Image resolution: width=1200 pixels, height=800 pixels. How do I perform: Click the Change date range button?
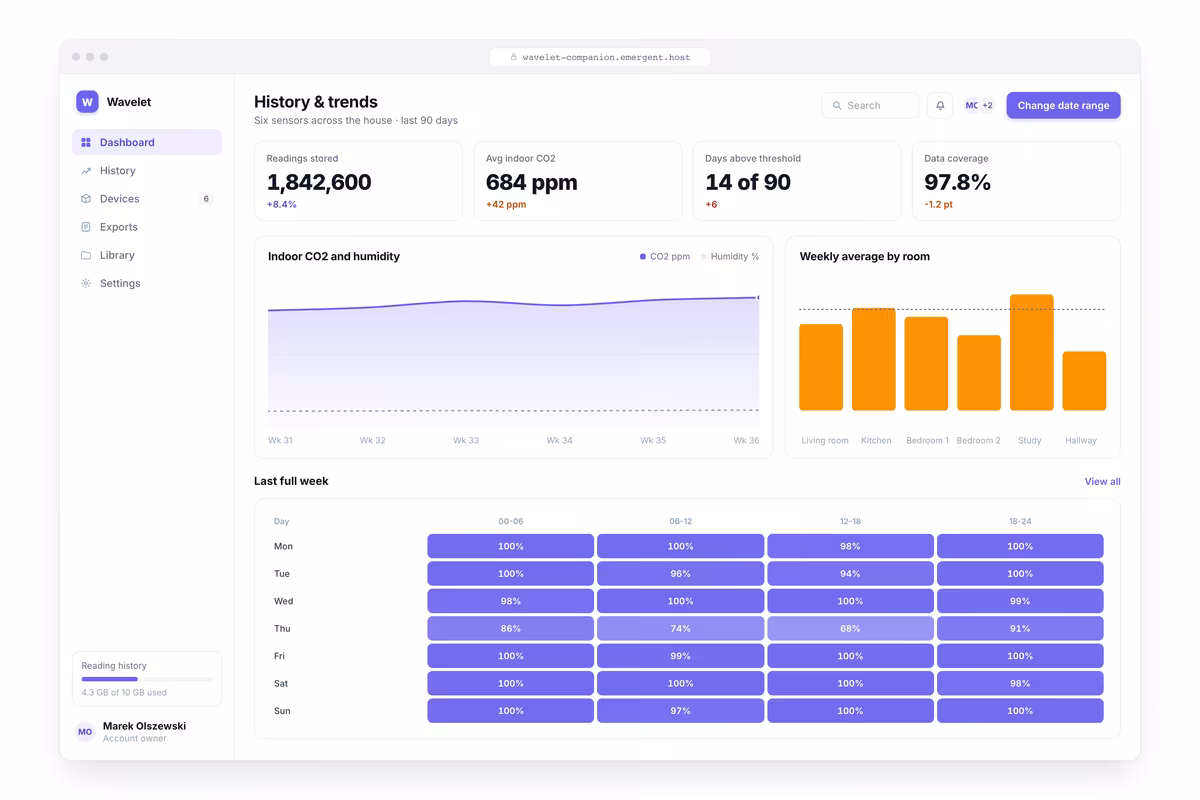pyautogui.click(x=1063, y=105)
